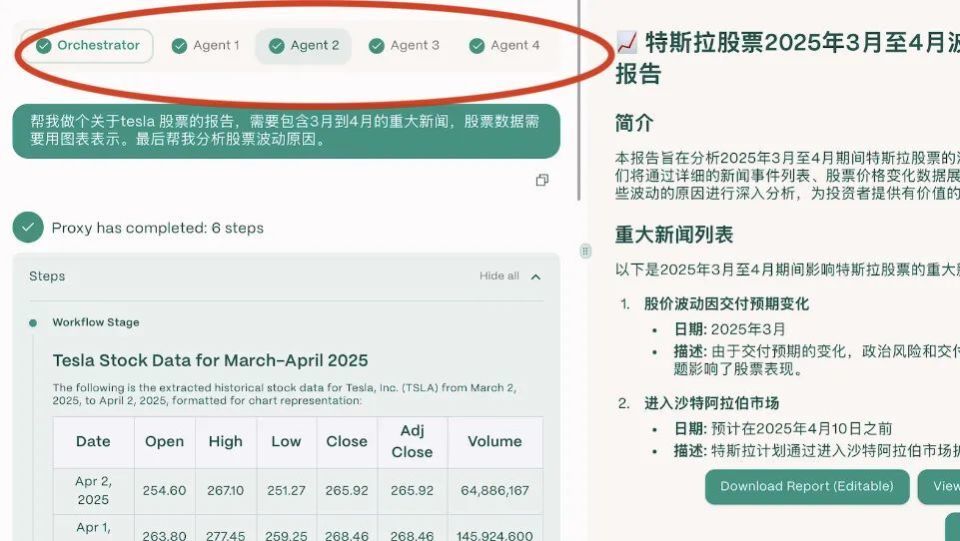Click the Open column header
This screenshot has width=960, height=541.
(x=165, y=442)
